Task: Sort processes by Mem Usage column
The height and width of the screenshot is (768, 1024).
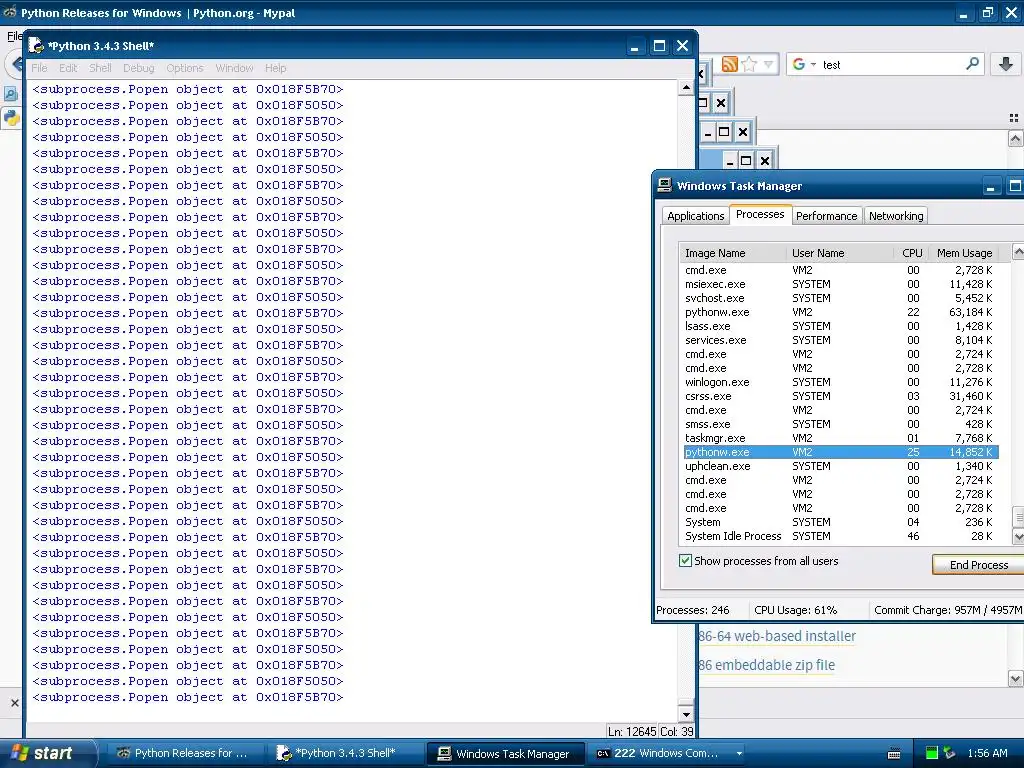Action: (965, 253)
